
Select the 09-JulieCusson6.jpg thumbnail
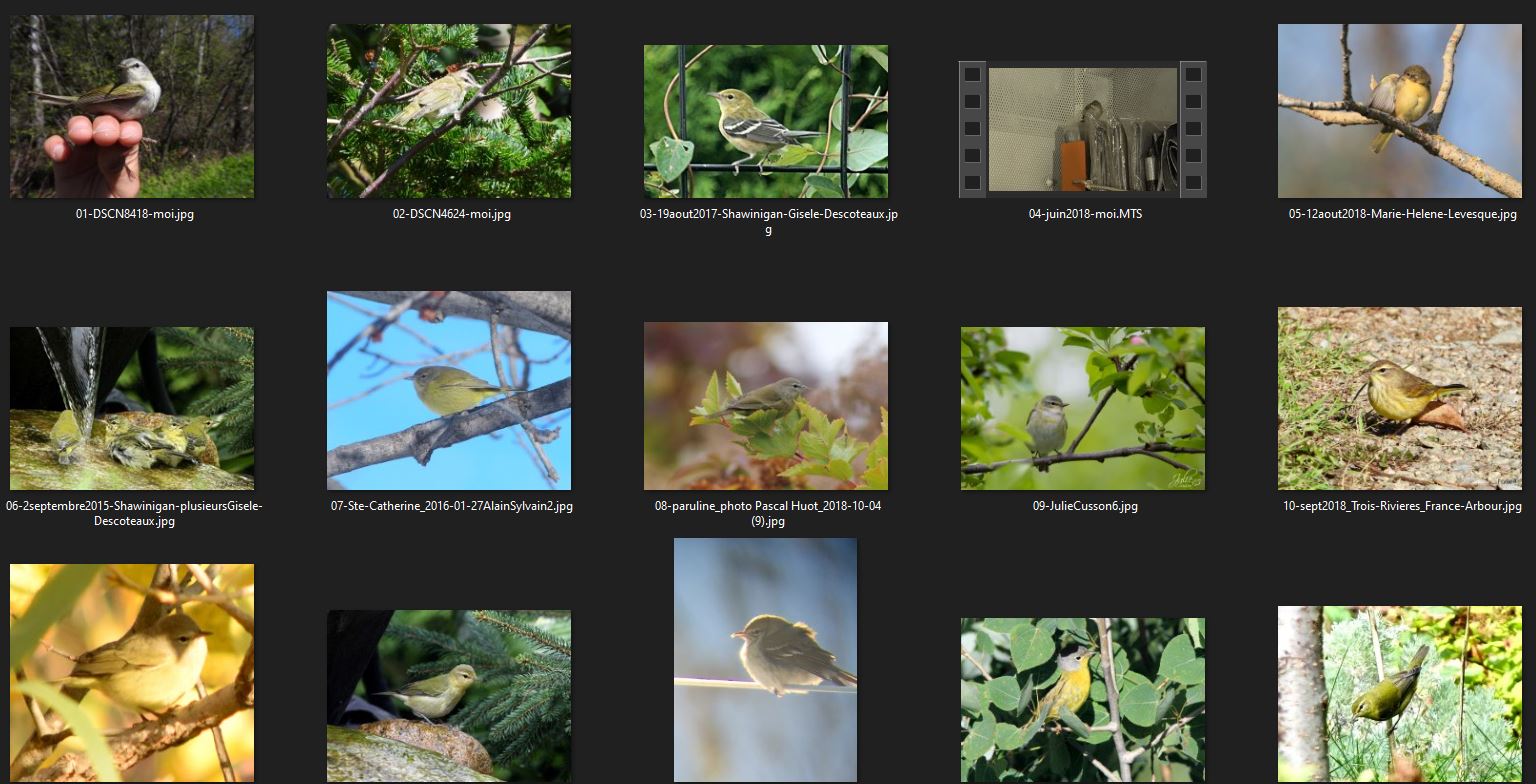(x=1082, y=408)
